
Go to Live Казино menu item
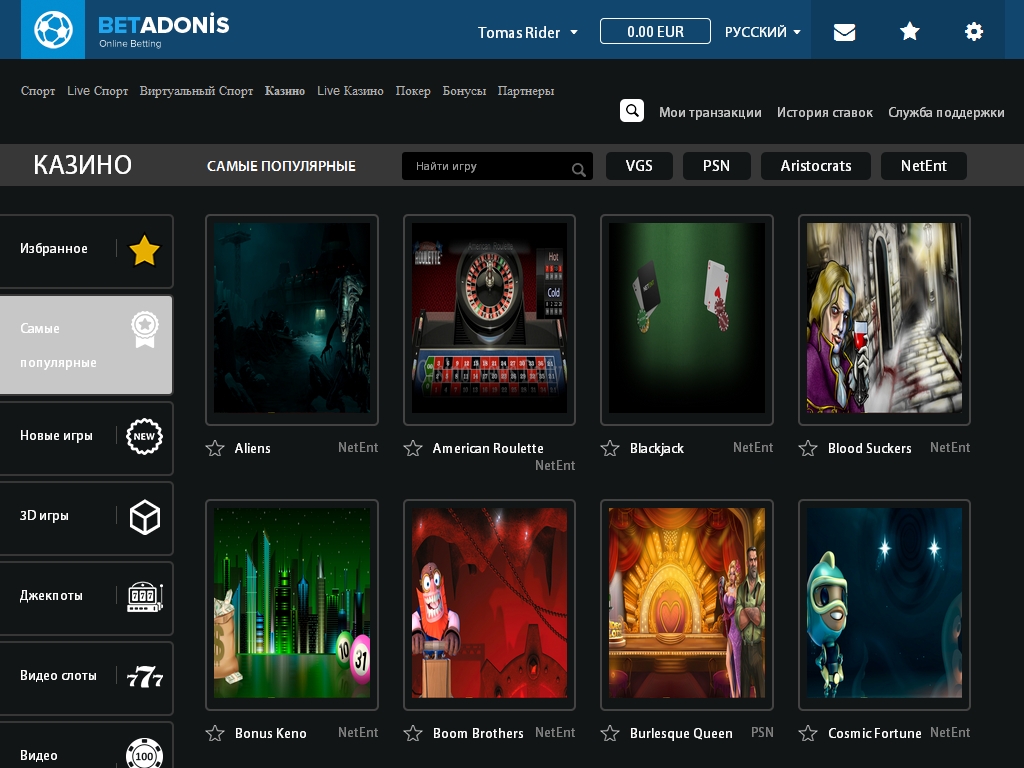tap(350, 91)
